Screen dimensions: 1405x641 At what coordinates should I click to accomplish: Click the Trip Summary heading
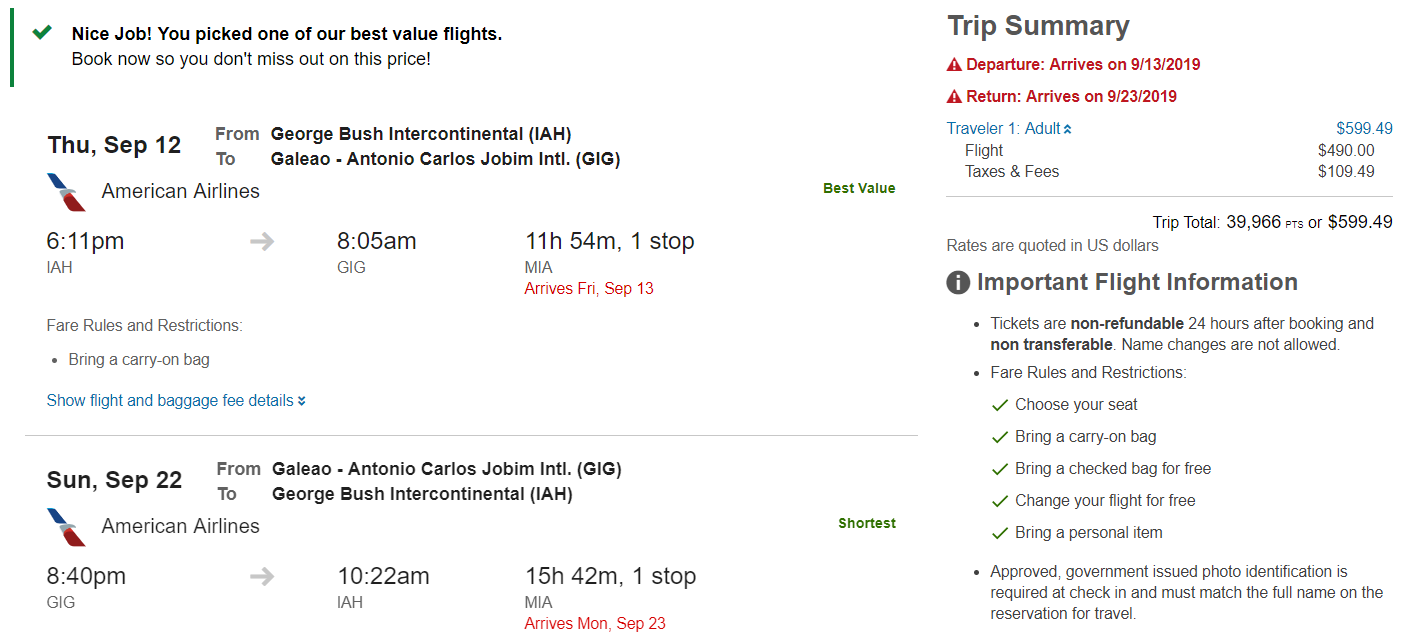tap(1038, 26)
